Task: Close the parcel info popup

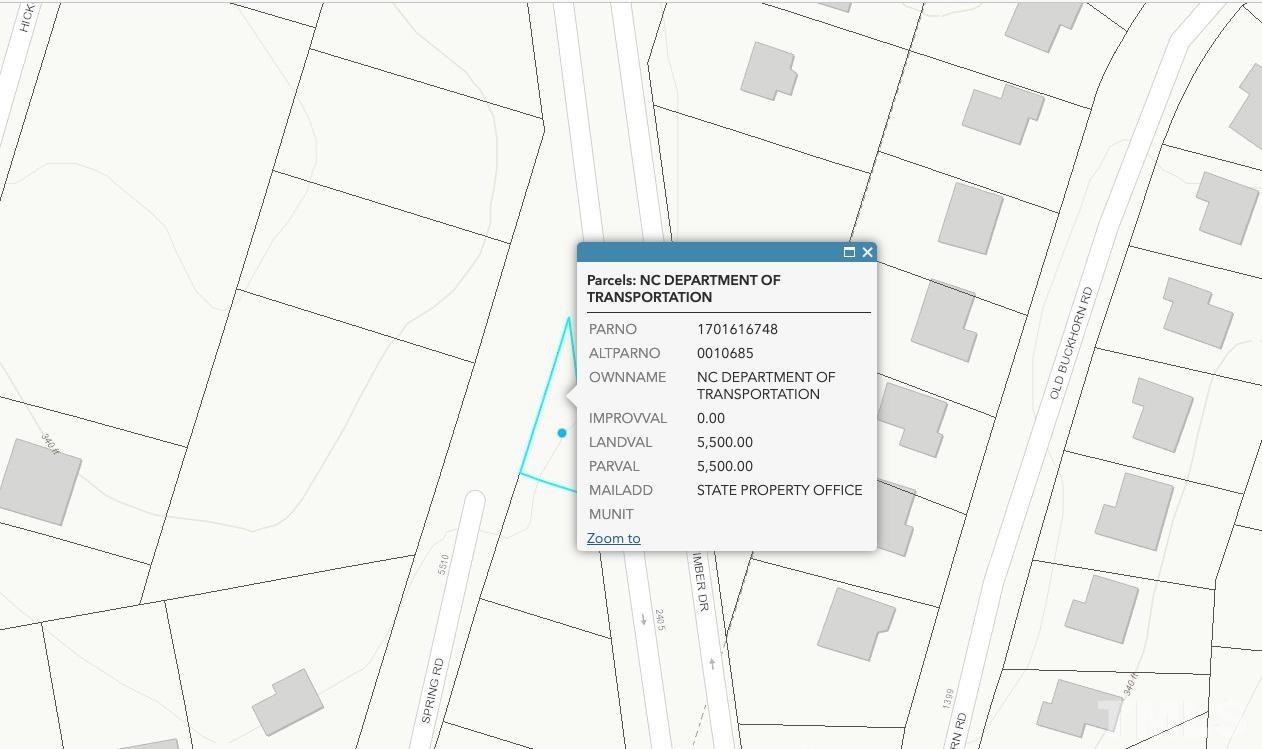Action: tap(867, 252)
